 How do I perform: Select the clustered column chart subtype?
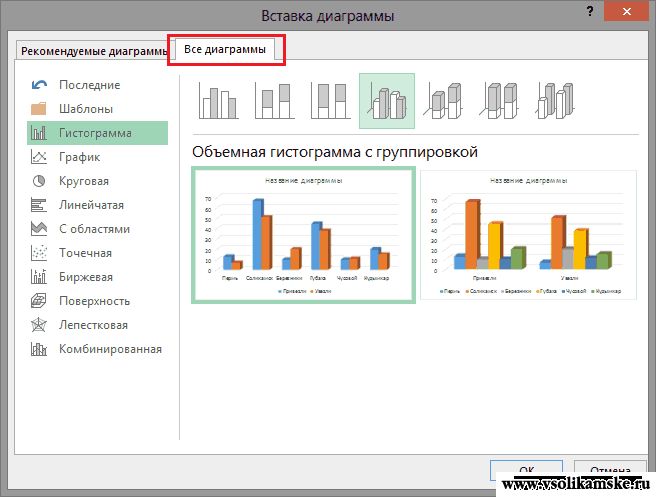point(218,101)
